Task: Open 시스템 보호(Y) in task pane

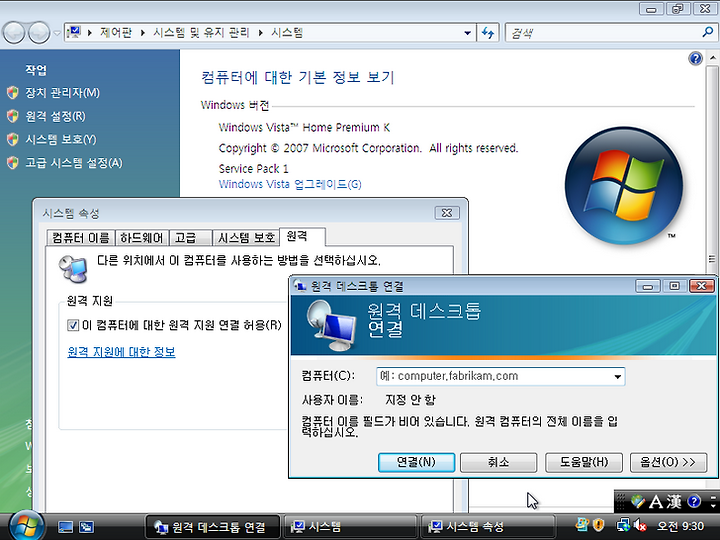Action: click(61, 139)
